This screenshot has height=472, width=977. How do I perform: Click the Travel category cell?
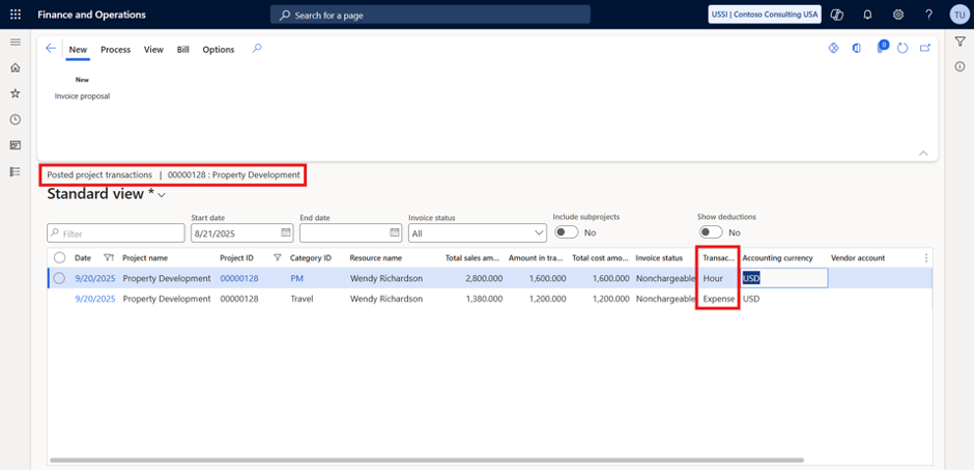[x=302, y=299]
